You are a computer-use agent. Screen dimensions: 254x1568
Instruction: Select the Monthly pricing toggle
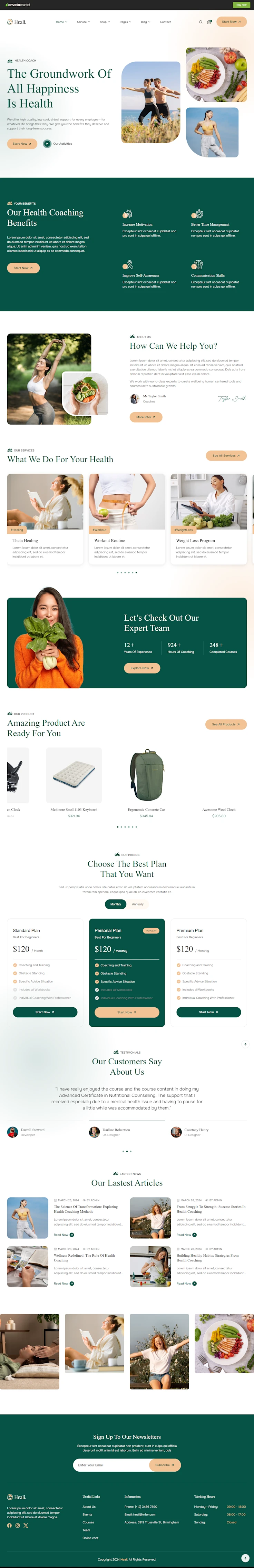(116, 904)
